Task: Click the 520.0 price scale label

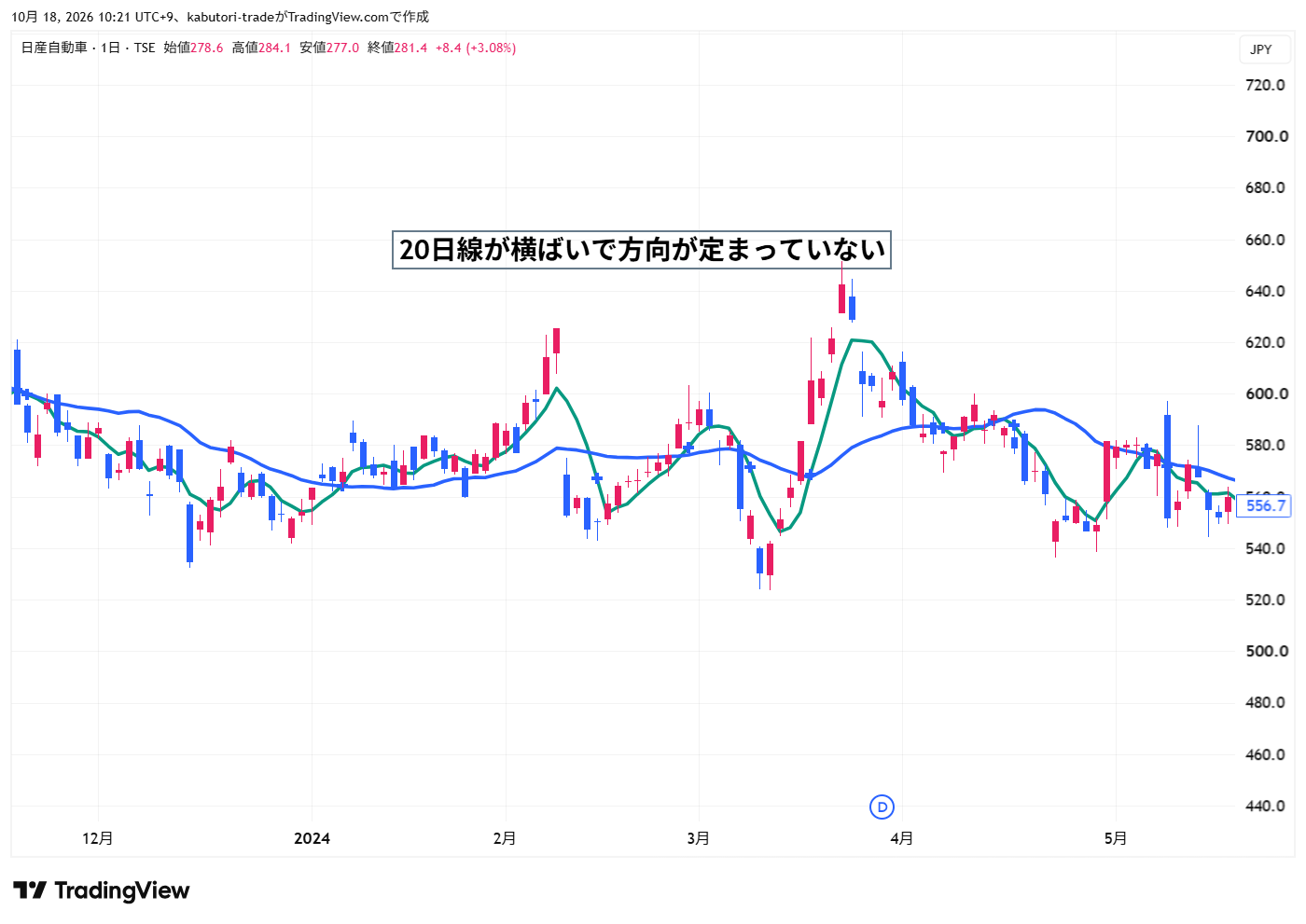Action: point(1266,600)
